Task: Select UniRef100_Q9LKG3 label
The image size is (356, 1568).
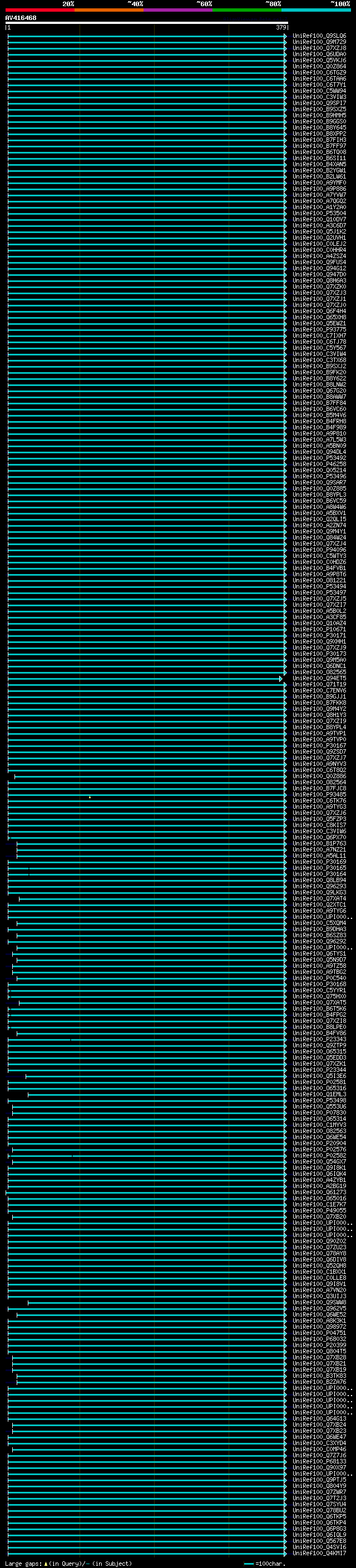Action: pos(319,892)
